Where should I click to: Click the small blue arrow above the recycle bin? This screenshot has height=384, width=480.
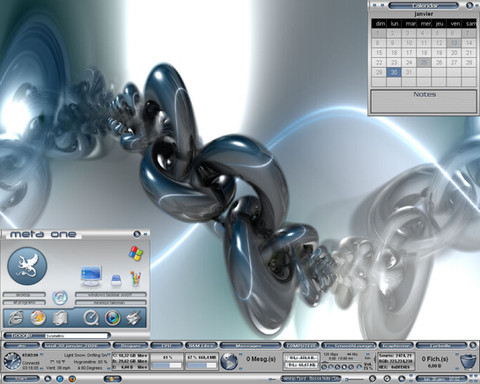tap(457, 354)
